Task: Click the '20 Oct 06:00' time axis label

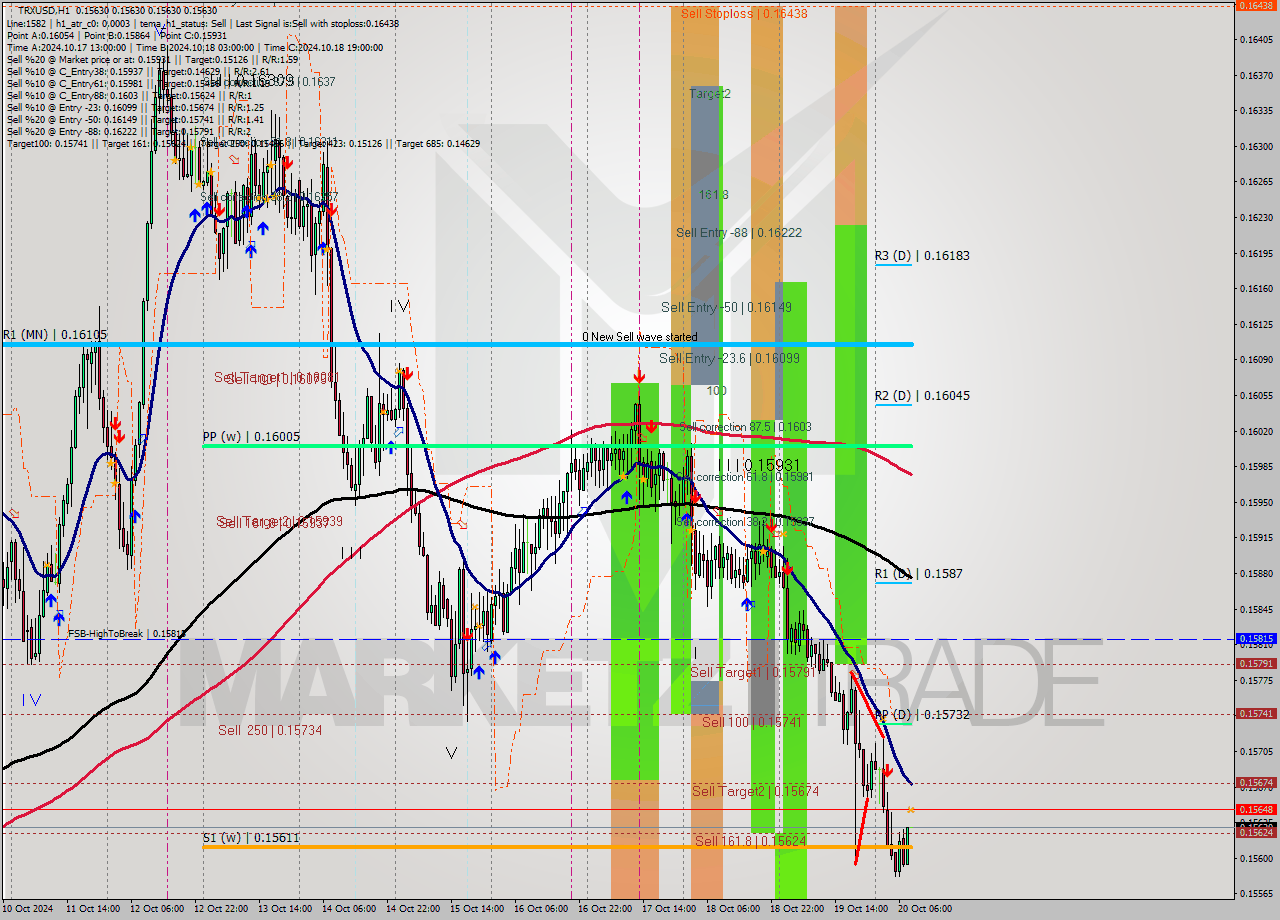Action: [x=925, y=909]
